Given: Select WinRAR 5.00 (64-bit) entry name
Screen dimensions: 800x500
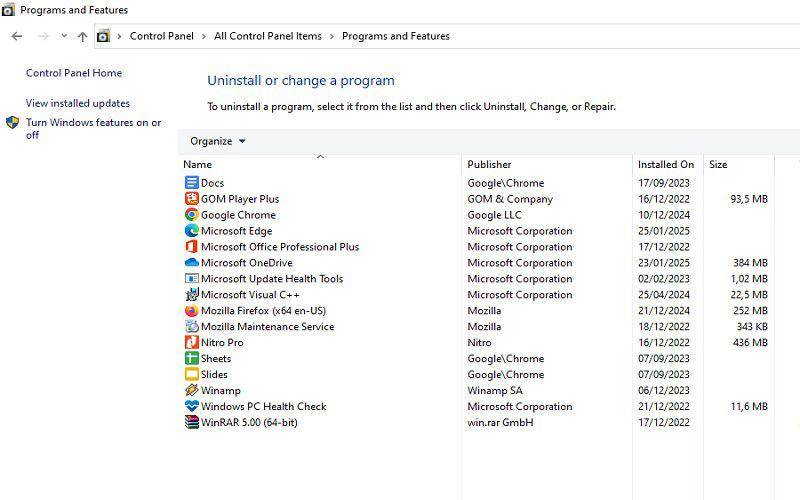Looking at the screenshot, I should pyautogui.click(x=249, y=422).
